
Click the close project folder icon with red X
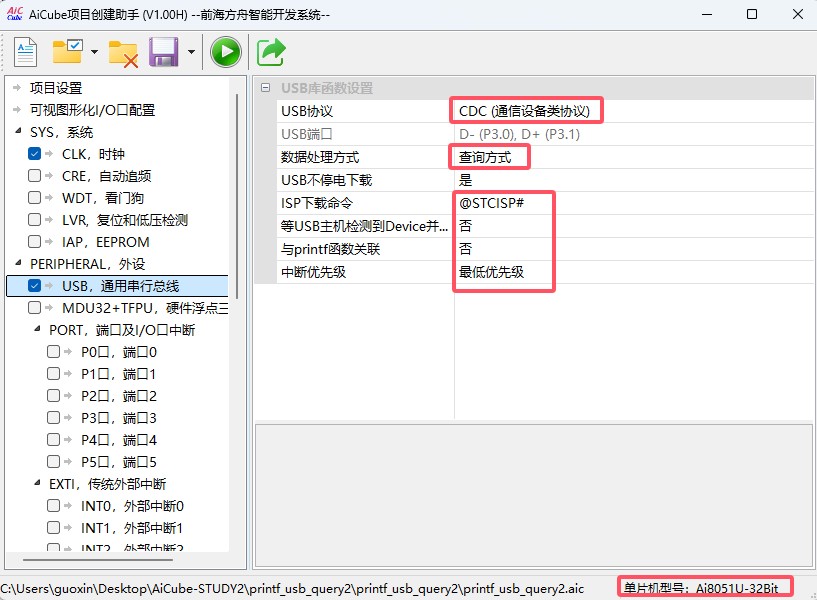123,53
